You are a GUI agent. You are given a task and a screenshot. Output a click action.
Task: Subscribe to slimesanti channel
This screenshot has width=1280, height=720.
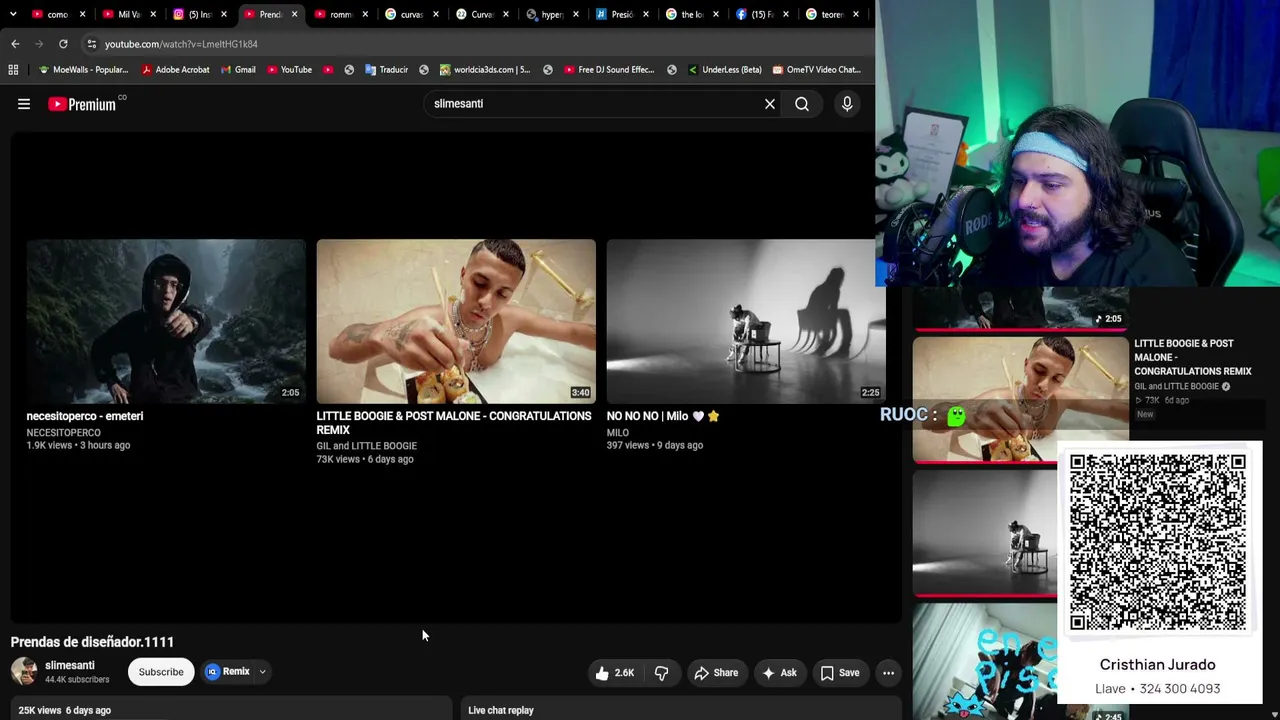point(161,672)
